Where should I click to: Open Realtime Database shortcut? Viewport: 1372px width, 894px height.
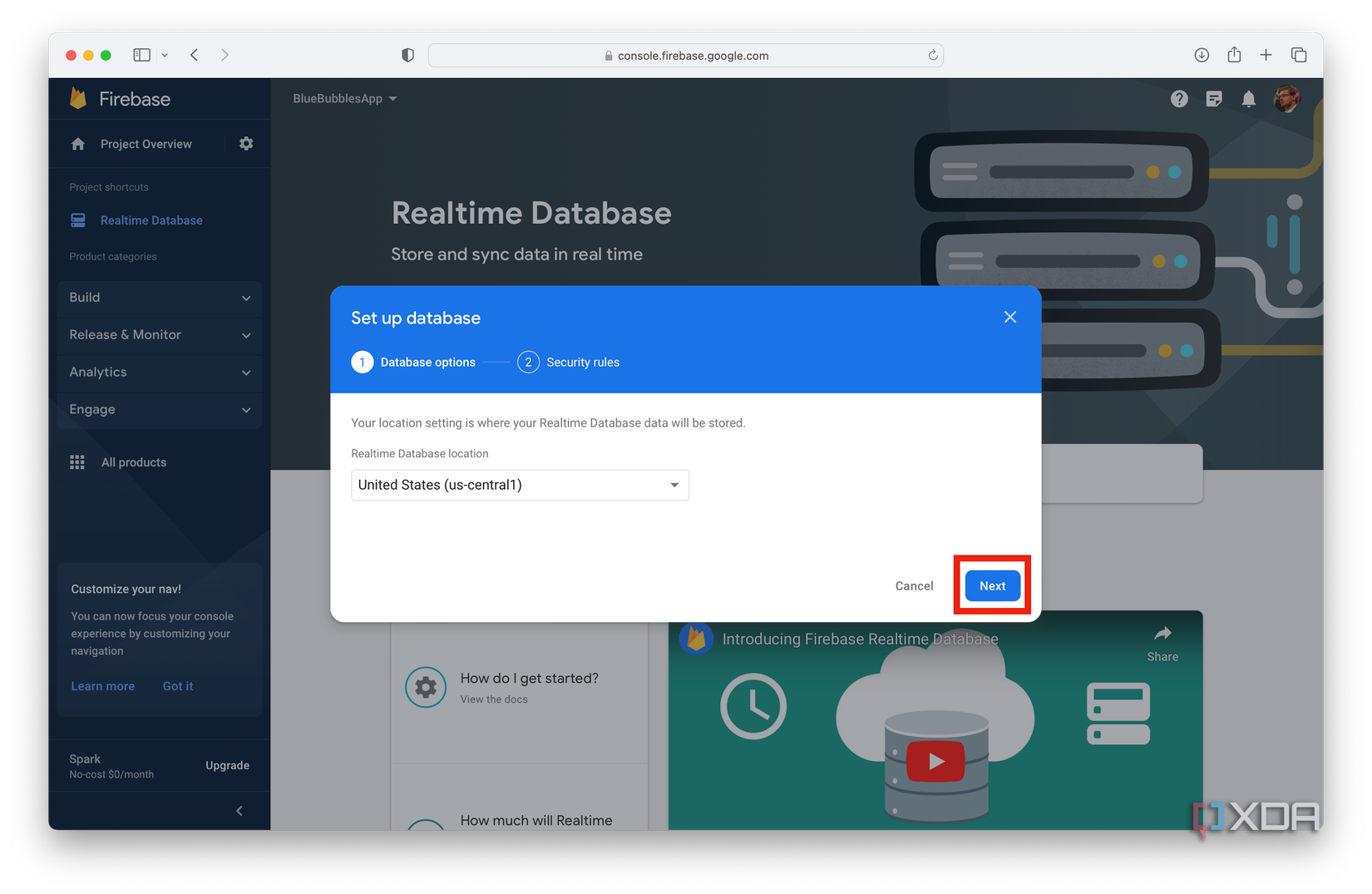click(151, 220)
